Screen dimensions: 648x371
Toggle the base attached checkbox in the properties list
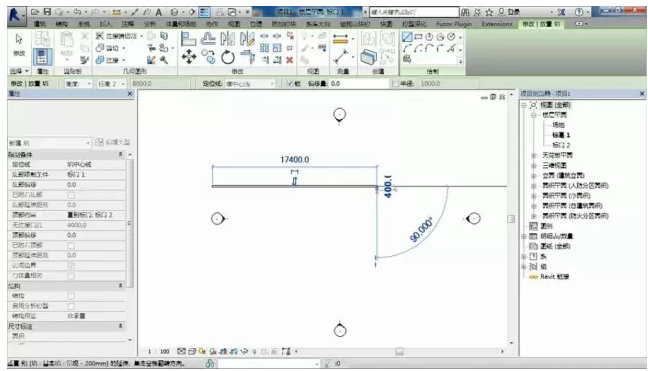tap(71, 195)
